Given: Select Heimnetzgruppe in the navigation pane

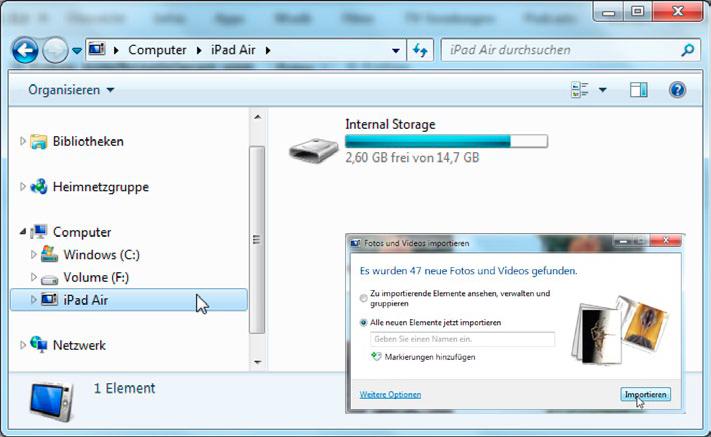Looking at the screenshot, I should (101, 187).
